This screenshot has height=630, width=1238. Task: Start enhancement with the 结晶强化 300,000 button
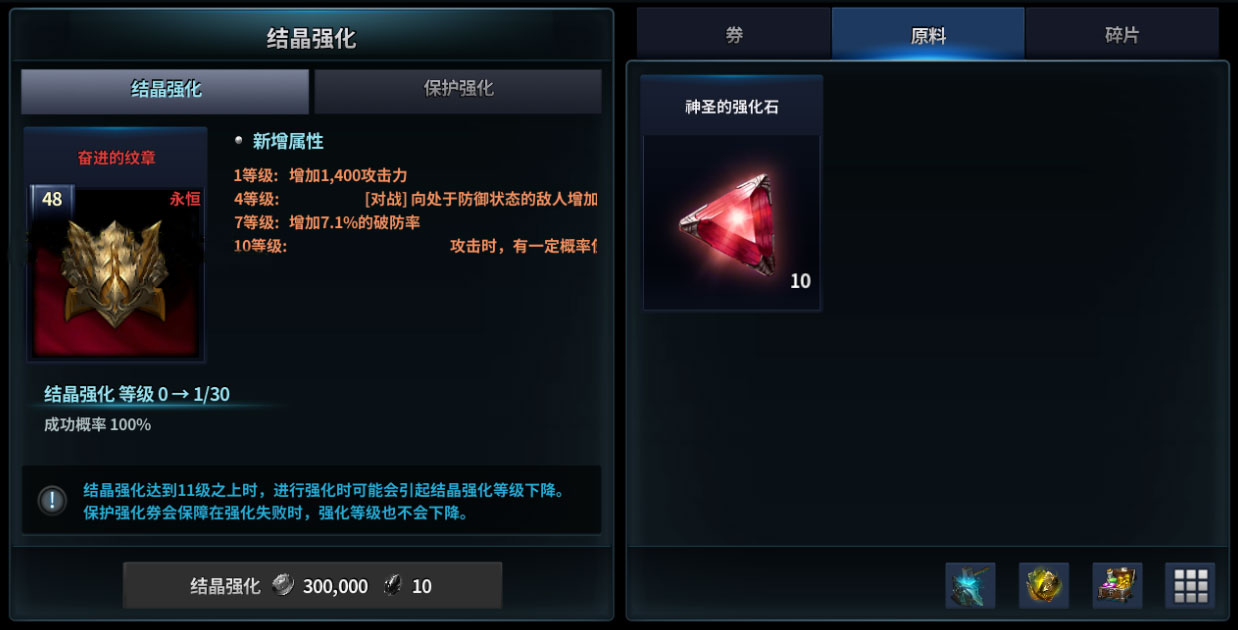click(312, 586)
